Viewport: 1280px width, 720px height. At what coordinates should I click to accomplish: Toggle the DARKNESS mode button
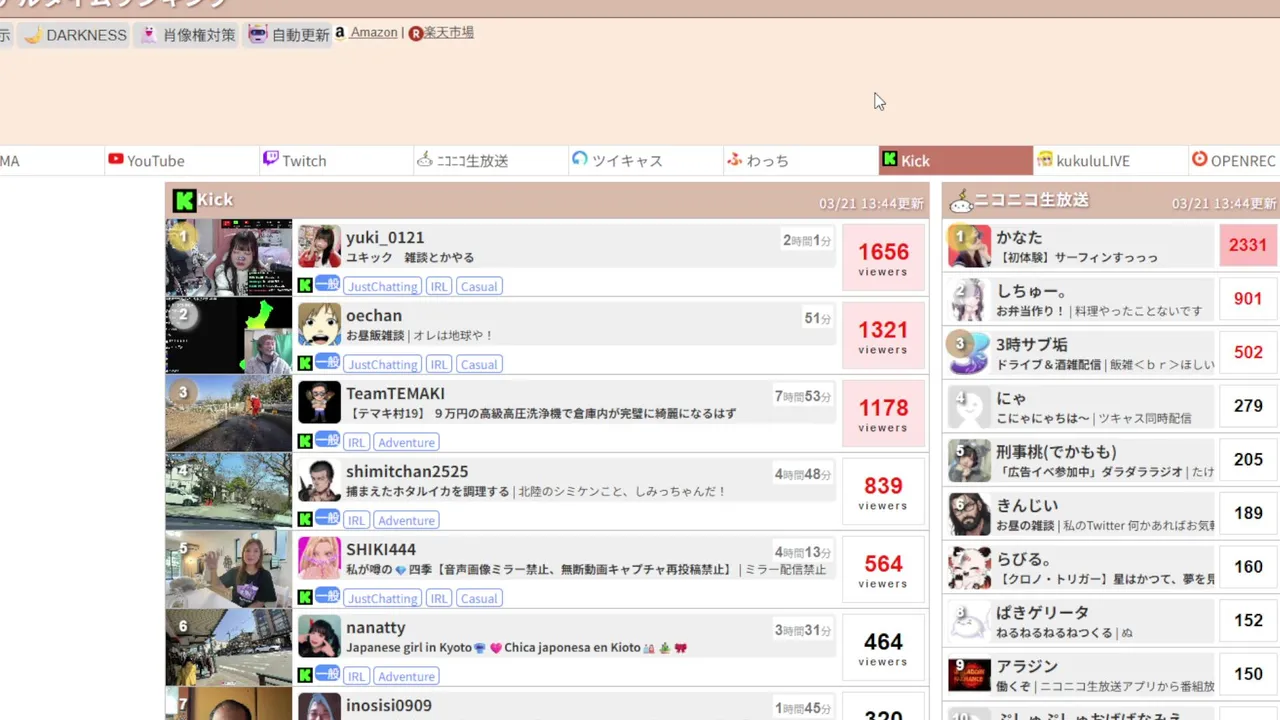75,35
